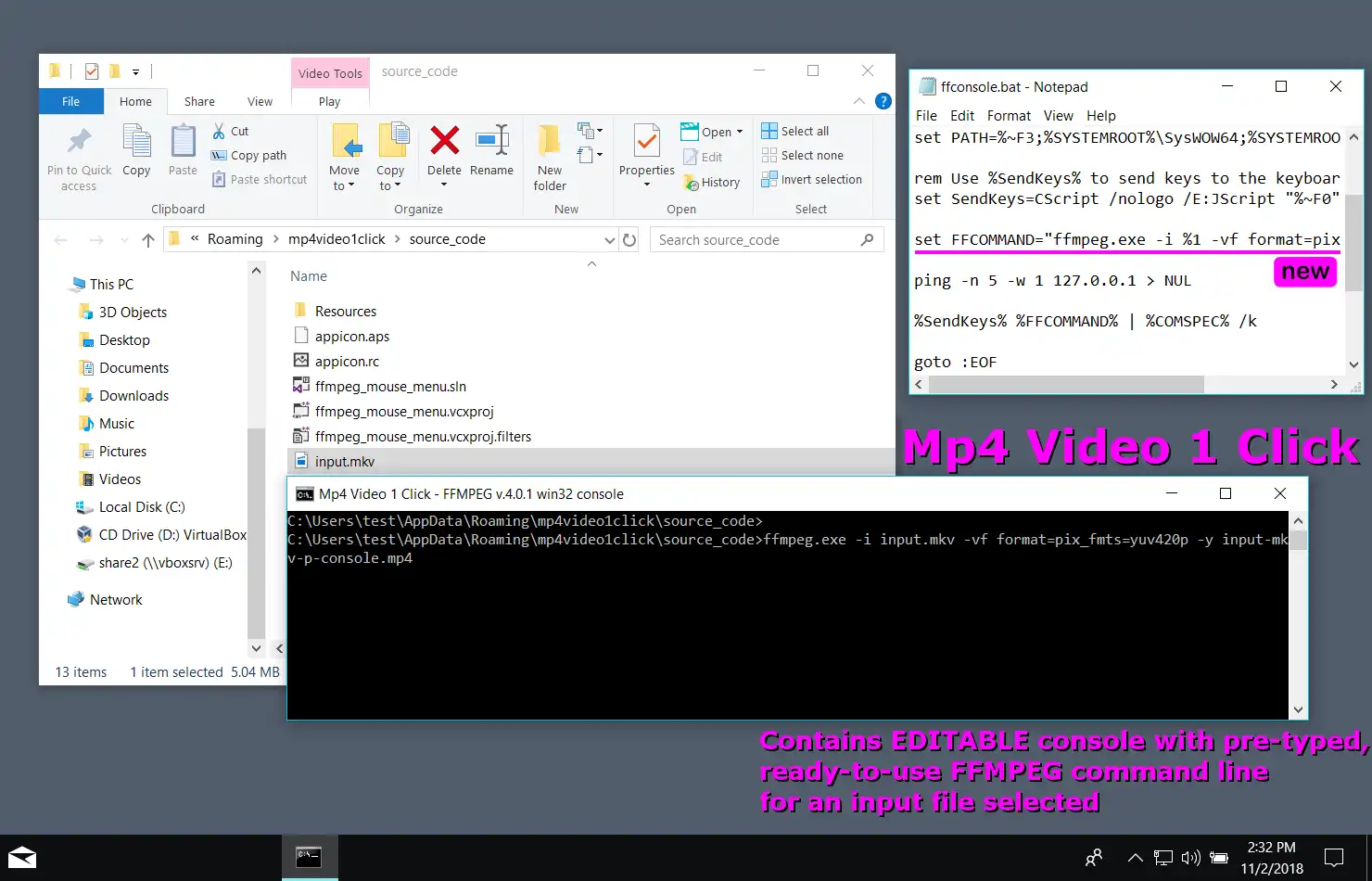Open Notepad Edit menu

[x=962, y=116]
